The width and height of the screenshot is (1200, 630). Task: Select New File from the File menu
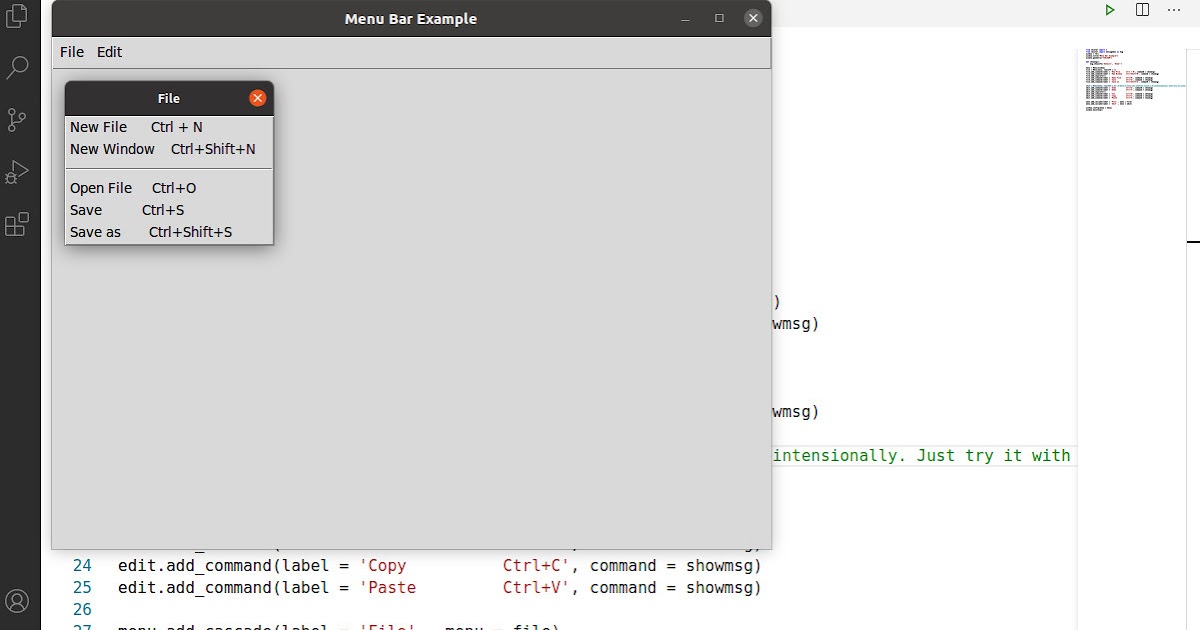point(98,127)
